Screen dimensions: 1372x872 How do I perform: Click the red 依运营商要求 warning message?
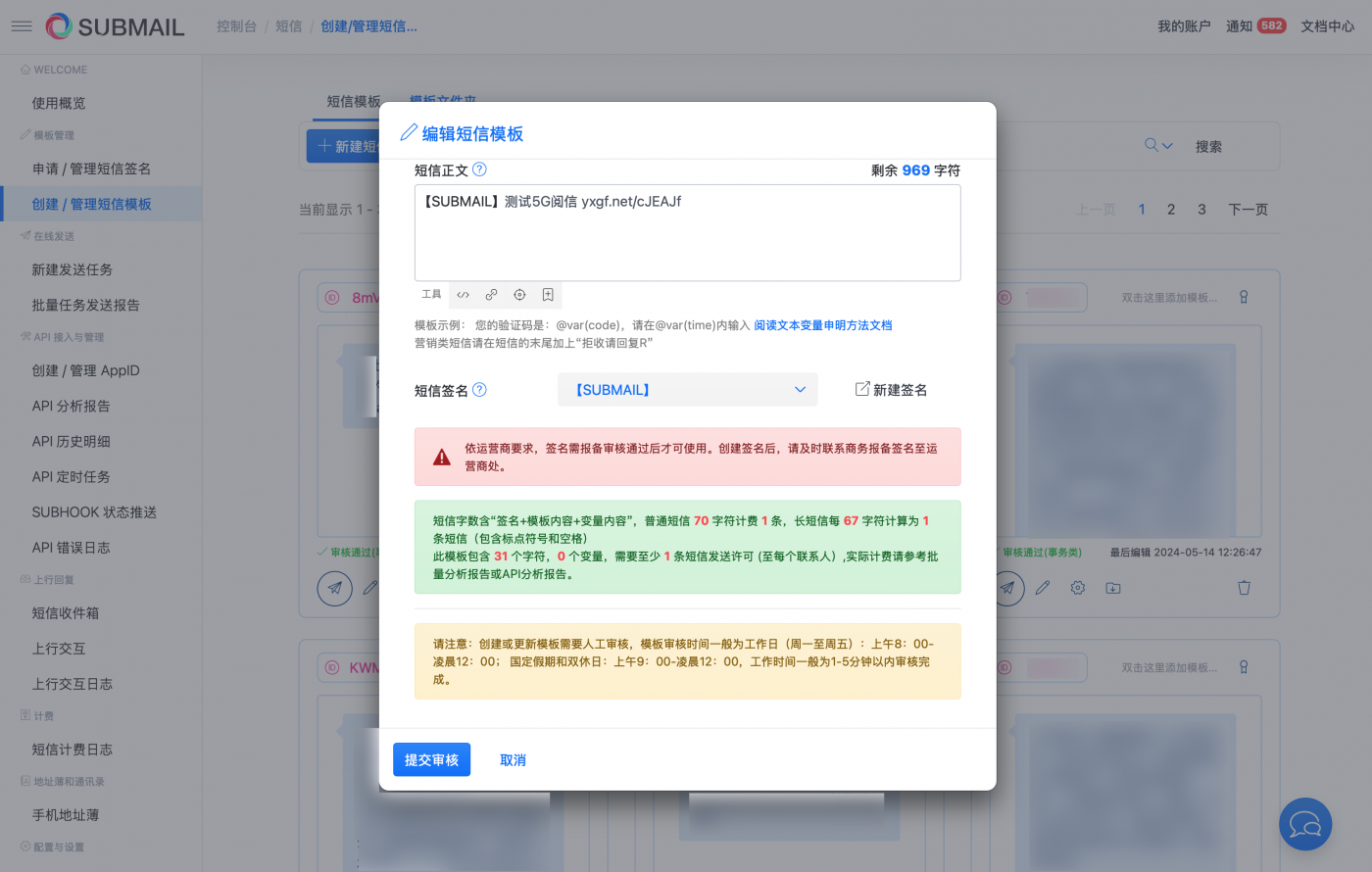(687, 457)
